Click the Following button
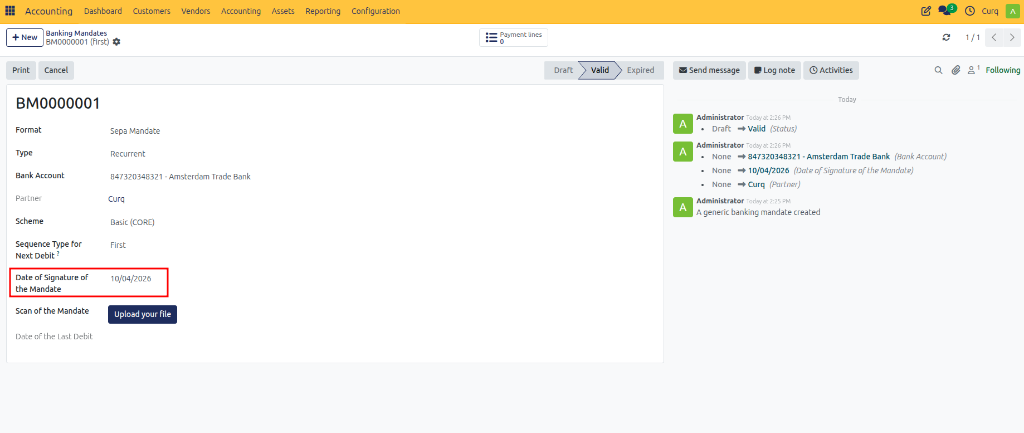Viewport: 1024px width, 433px height. (1002, 71)
